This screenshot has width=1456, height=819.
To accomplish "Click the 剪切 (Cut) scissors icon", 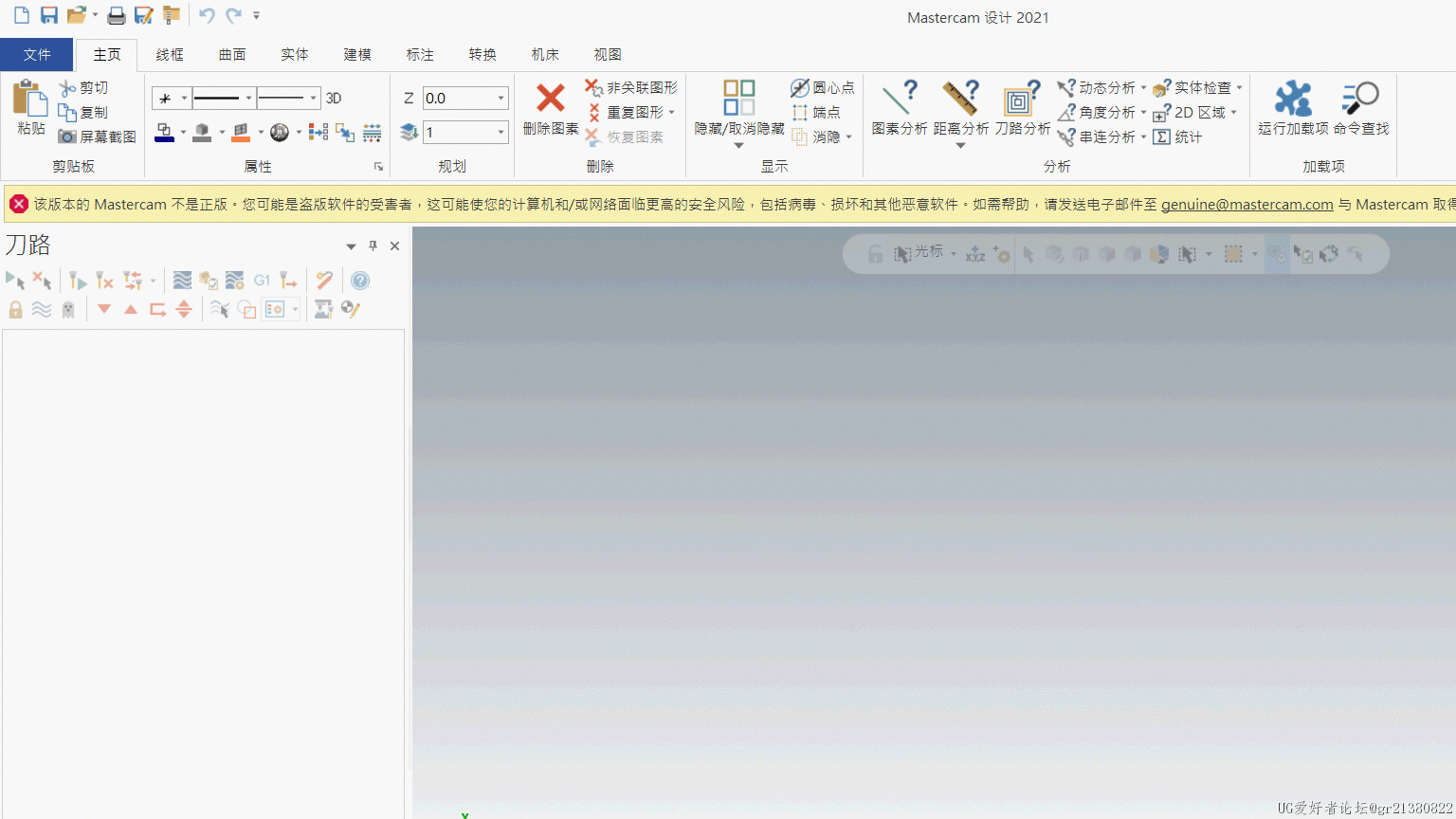I will (67, 88).
